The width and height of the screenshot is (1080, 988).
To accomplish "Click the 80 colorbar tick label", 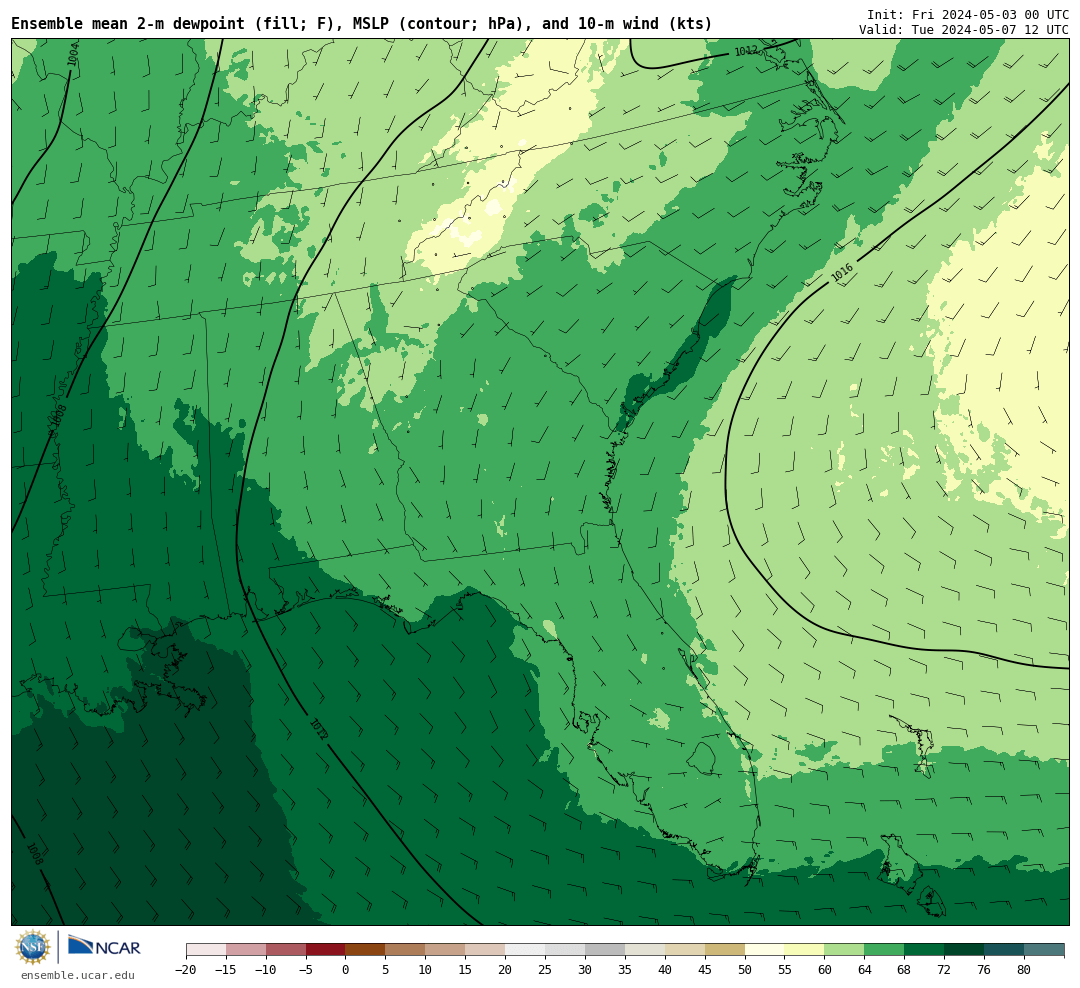I will 1024,969.
